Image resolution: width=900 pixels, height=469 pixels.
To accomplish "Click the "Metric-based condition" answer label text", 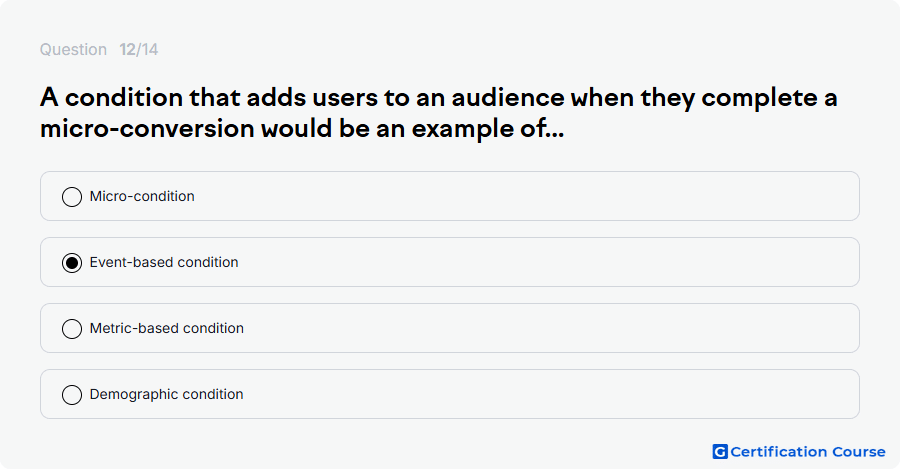I will click(166, 328).
